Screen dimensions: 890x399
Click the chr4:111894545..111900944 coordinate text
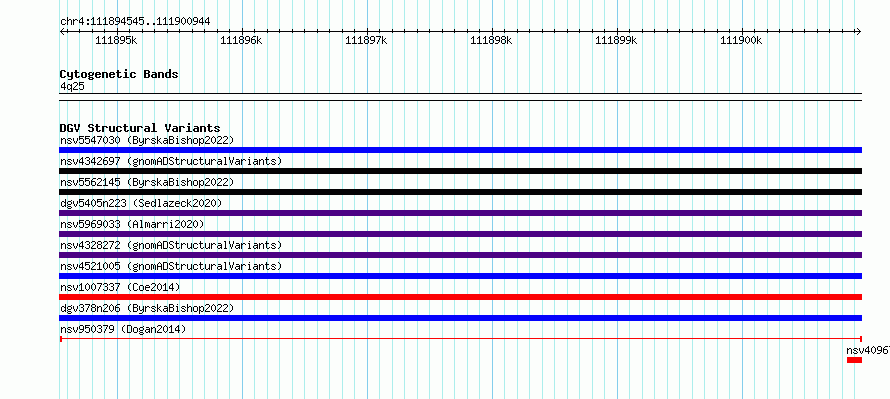click(135, 22)
